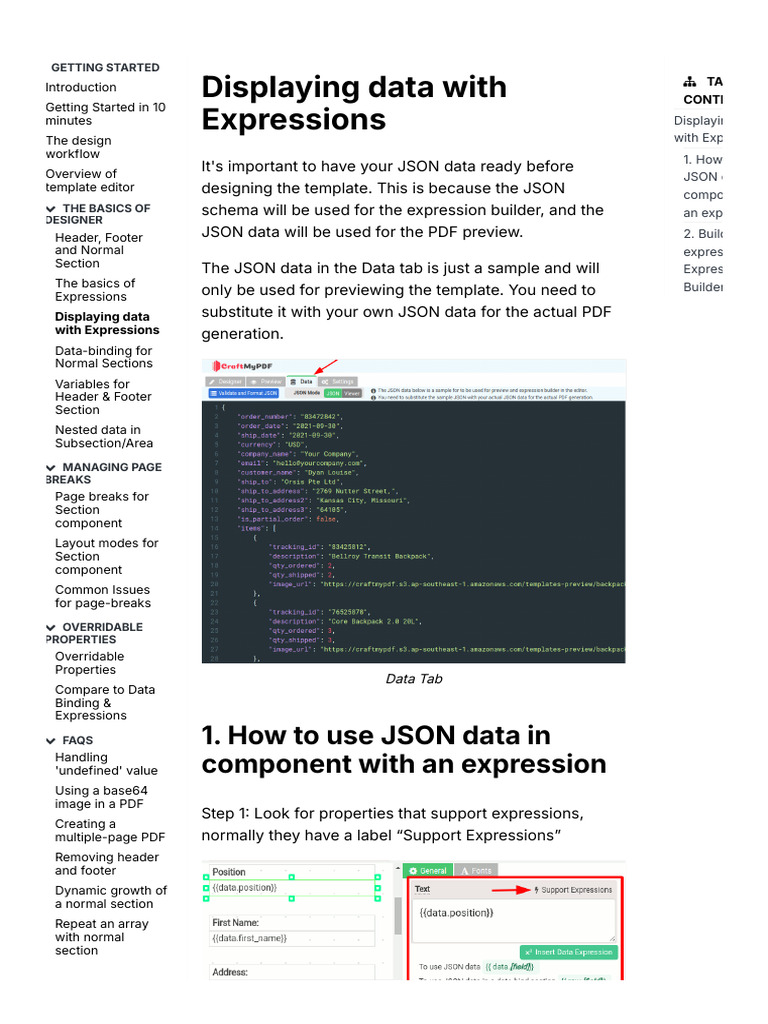The width and height of the screenshot is (768, 1024).
Task: Click the Data Tab JSON screenshot image
Action: click(x=413, y=511)
